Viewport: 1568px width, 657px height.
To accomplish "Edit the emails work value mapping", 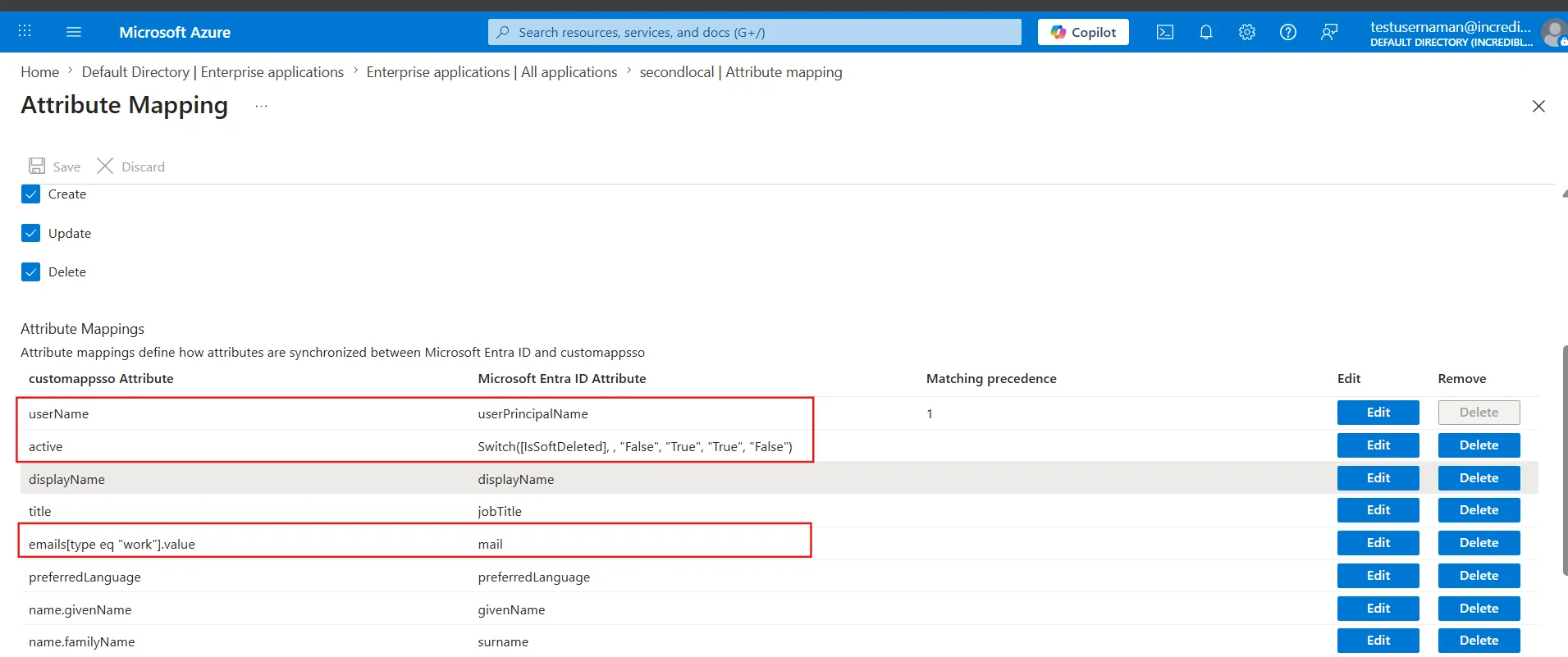I will pos(1378,543).
